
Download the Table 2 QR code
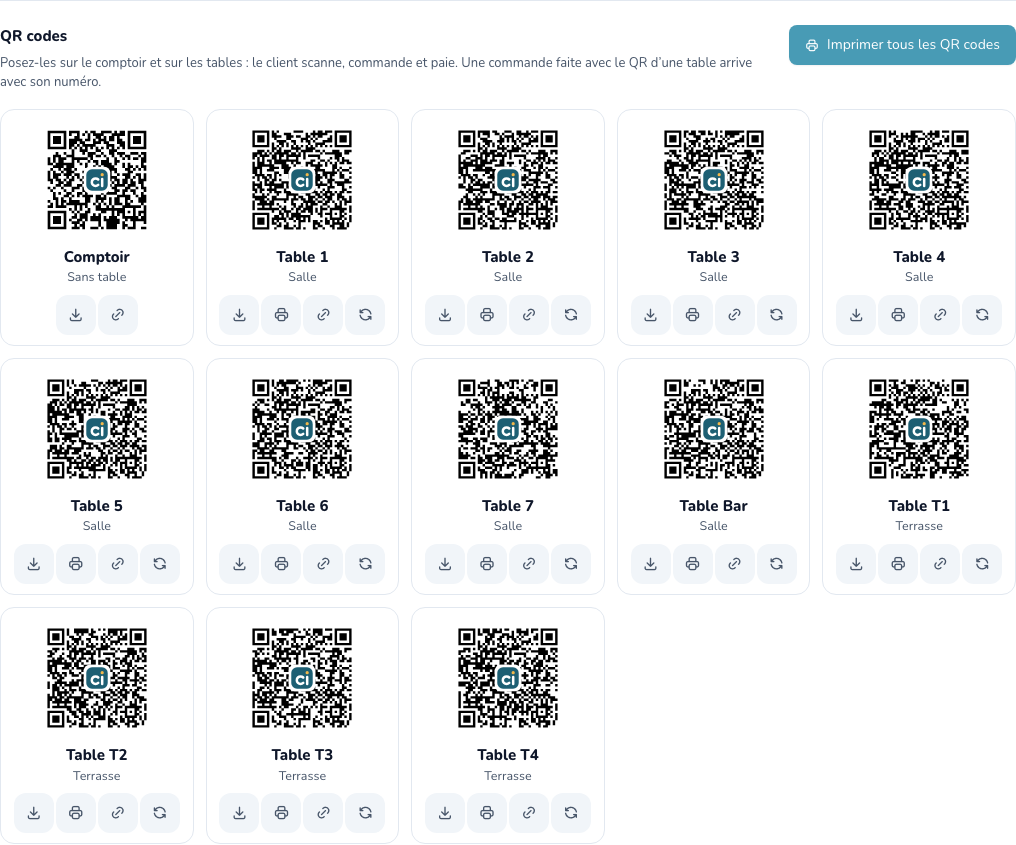[445, 315]
